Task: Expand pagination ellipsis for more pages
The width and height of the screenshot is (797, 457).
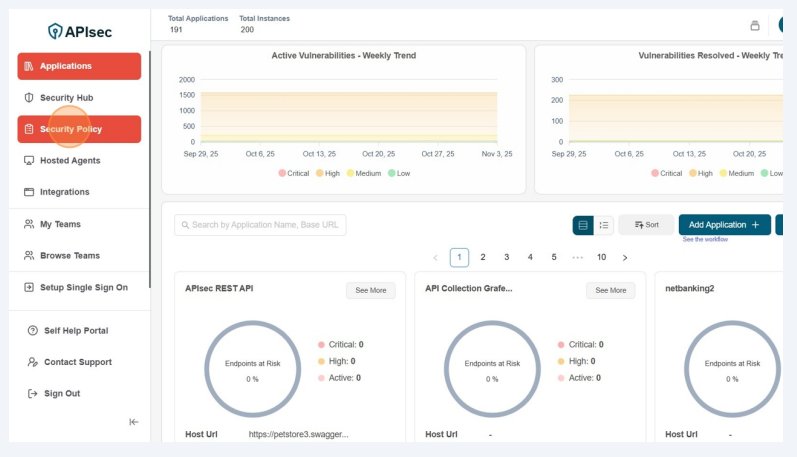Action: pos(578,257)
